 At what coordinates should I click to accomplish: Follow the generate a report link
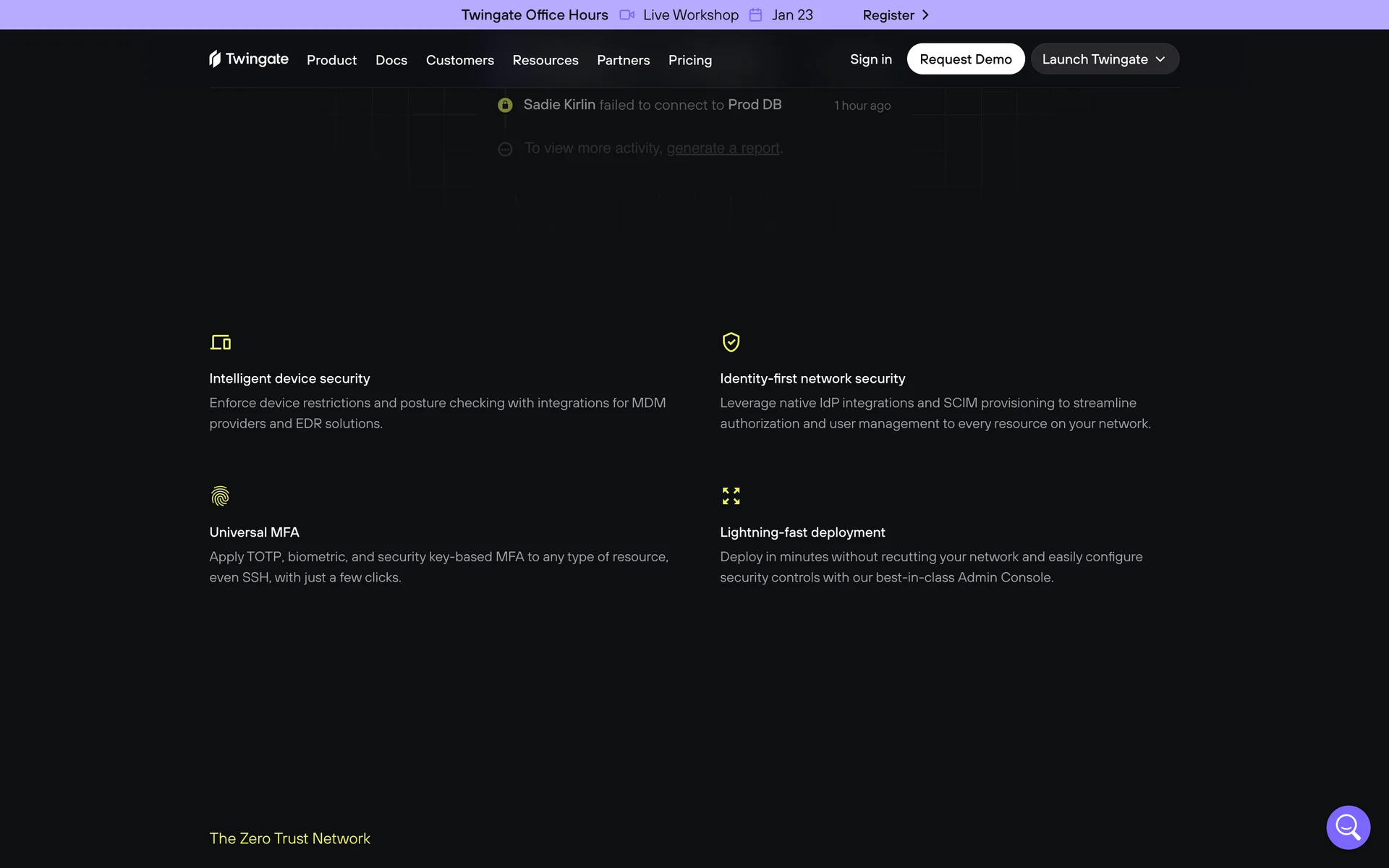point(723,148)
